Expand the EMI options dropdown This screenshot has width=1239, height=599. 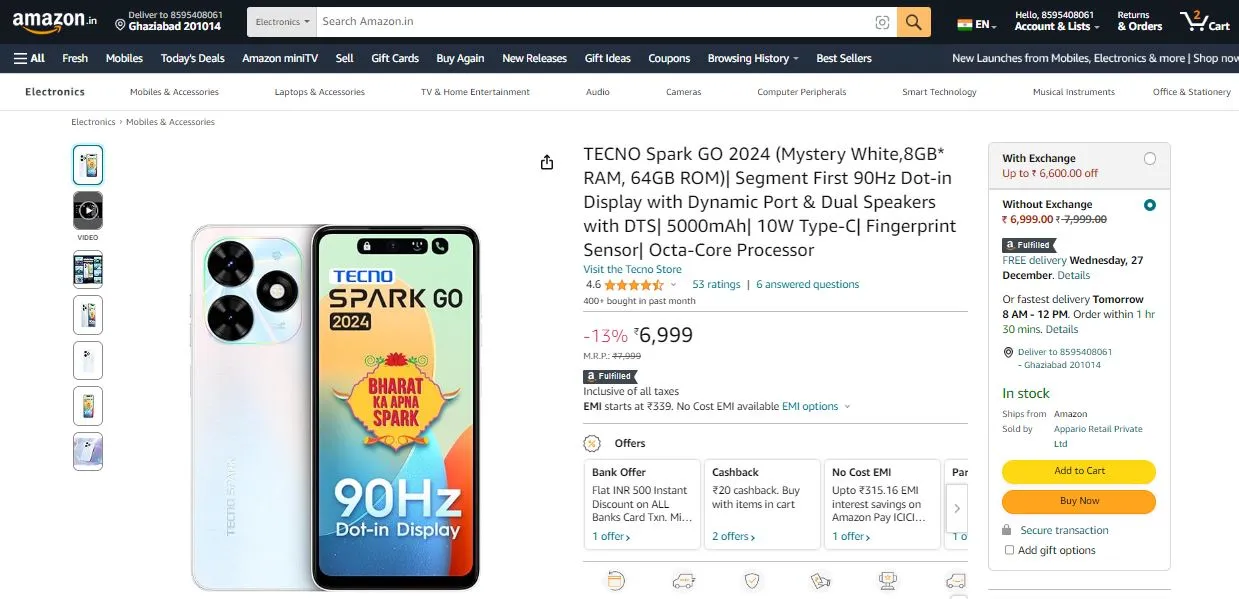[x=816, y=406]
